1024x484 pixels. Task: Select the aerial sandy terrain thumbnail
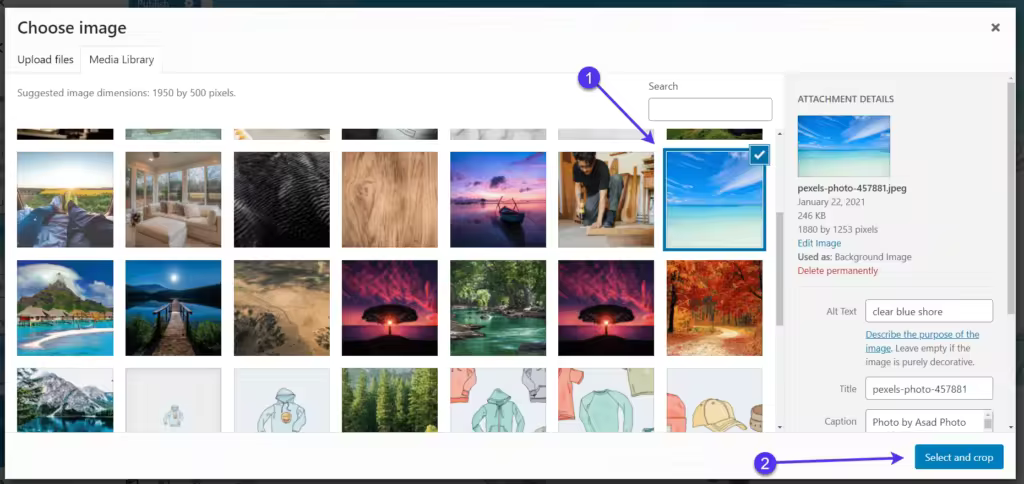(x=281, y=308)
